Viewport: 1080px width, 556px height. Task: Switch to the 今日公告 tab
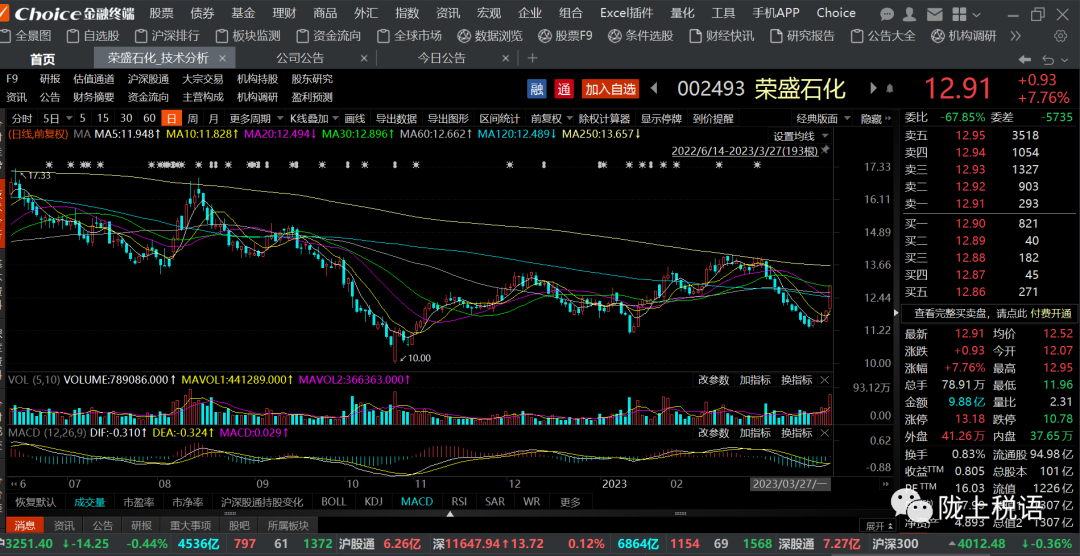[442, 59]
